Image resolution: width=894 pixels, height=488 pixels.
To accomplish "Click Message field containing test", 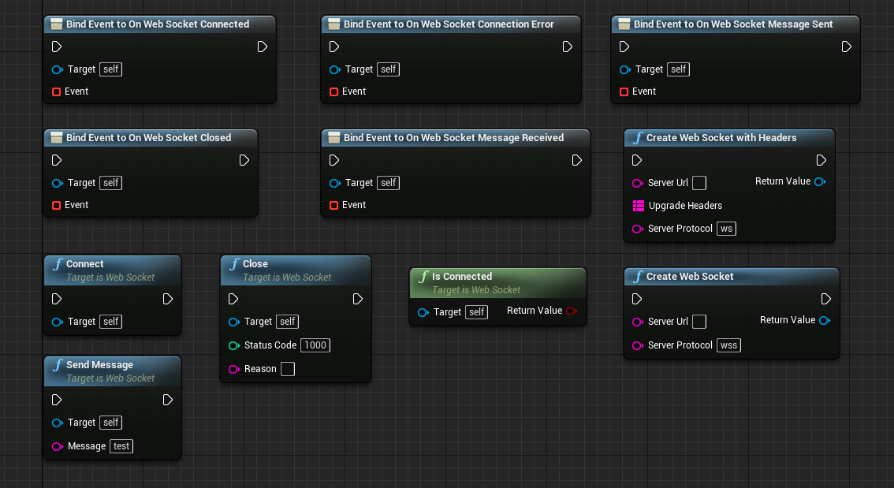I will click(121, 446).
